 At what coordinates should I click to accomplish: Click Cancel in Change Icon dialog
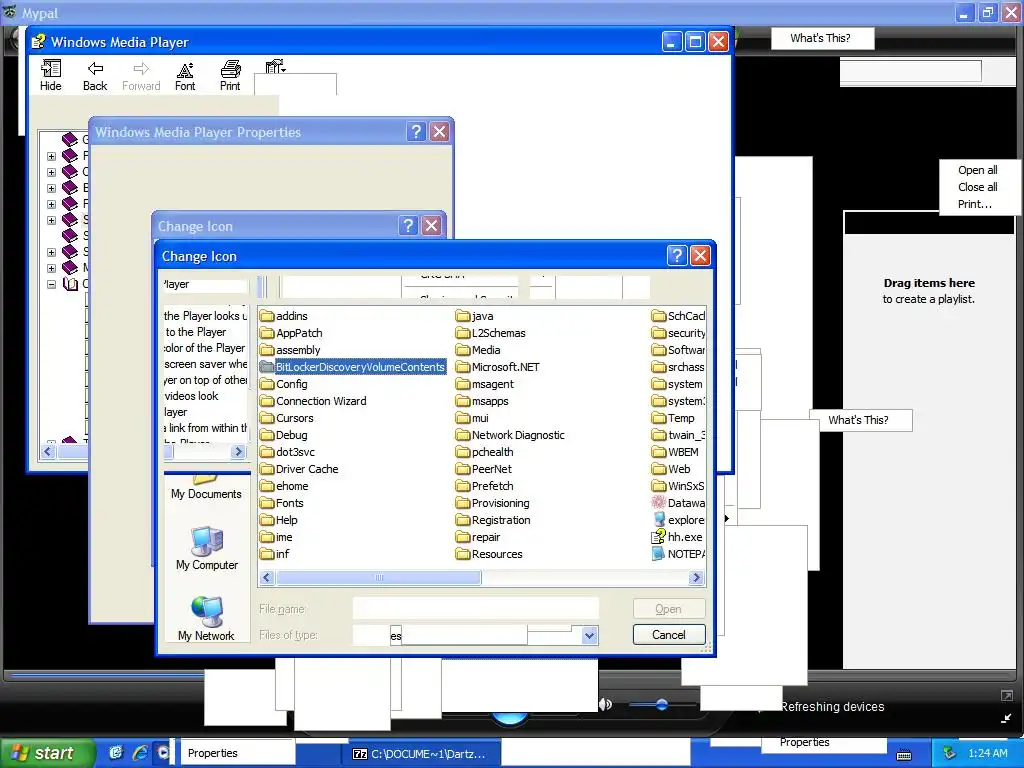(x=669, y=635)
